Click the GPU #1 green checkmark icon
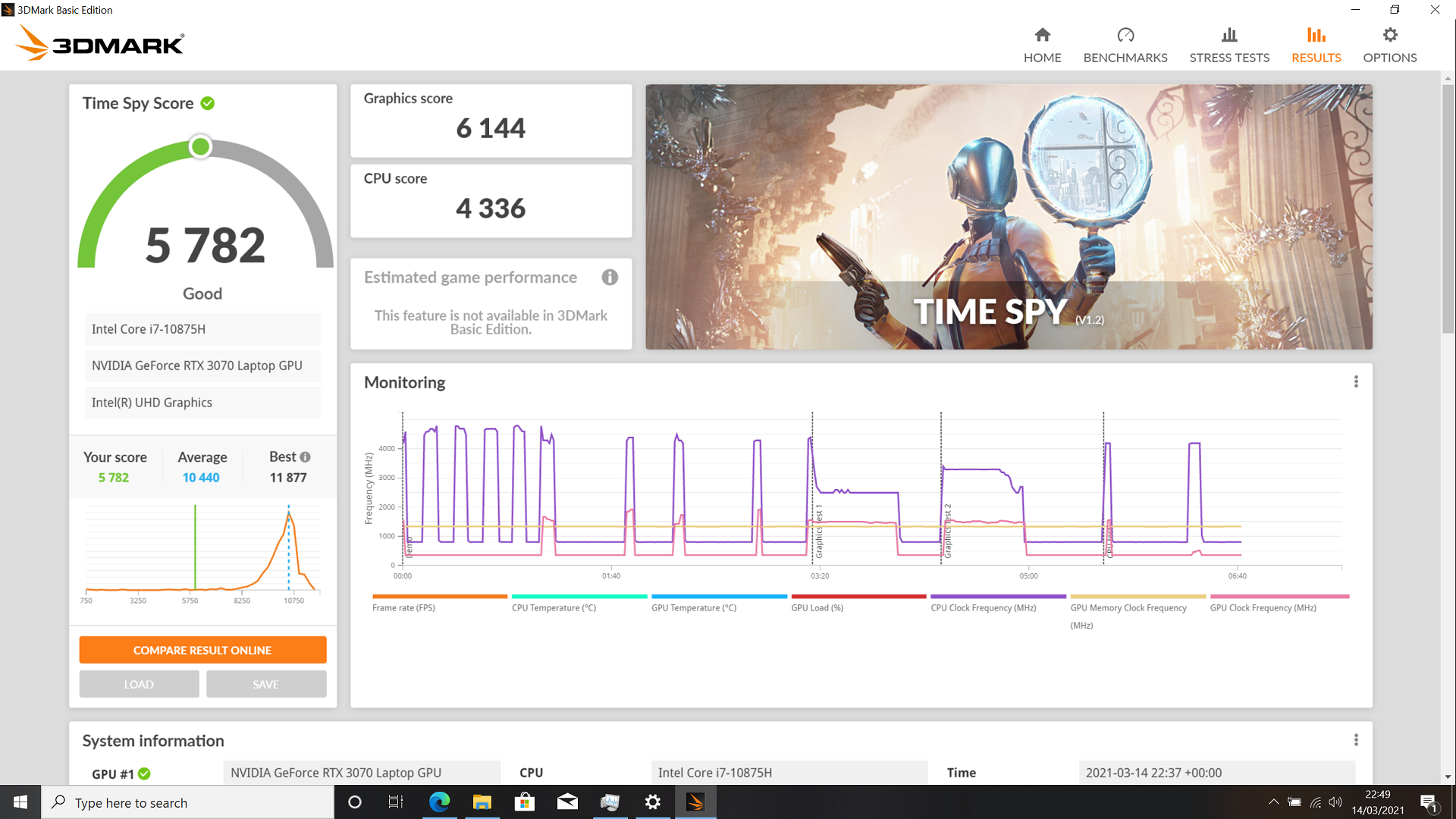 [x=144, y=773]
